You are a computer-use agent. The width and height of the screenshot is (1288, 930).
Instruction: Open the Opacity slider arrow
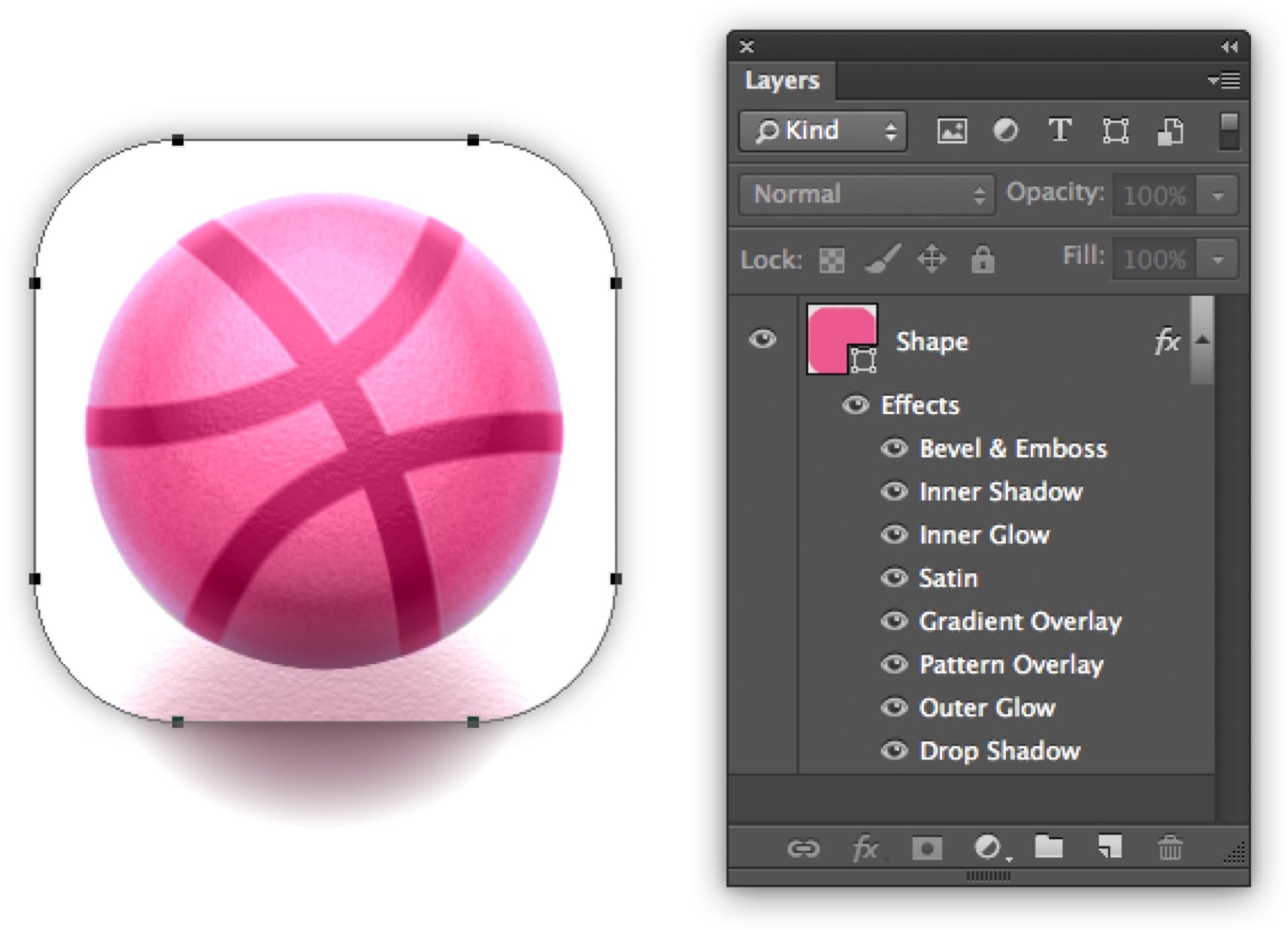(1217, 195)
